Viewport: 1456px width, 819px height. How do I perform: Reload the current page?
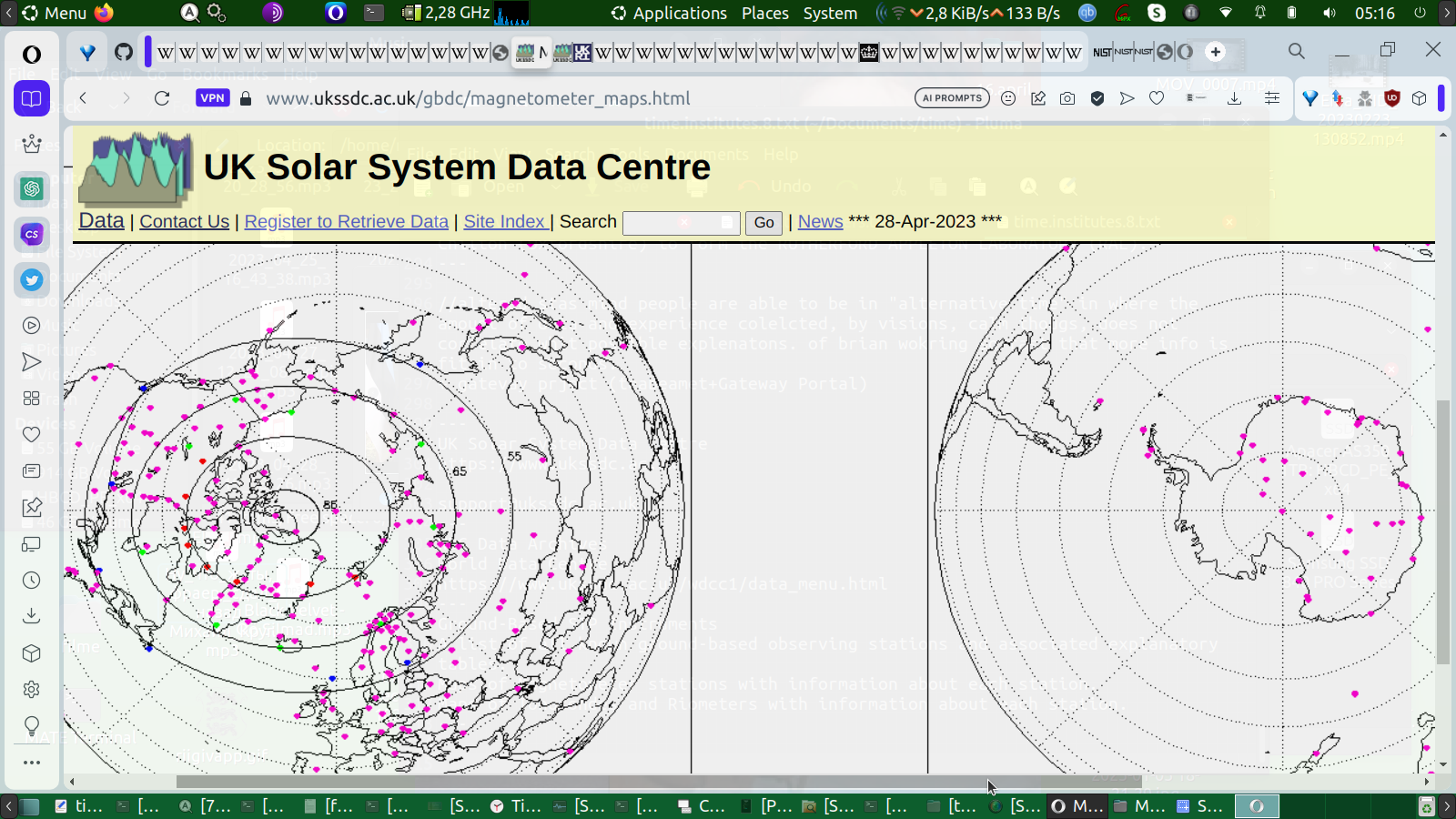[x=162, y=98]
